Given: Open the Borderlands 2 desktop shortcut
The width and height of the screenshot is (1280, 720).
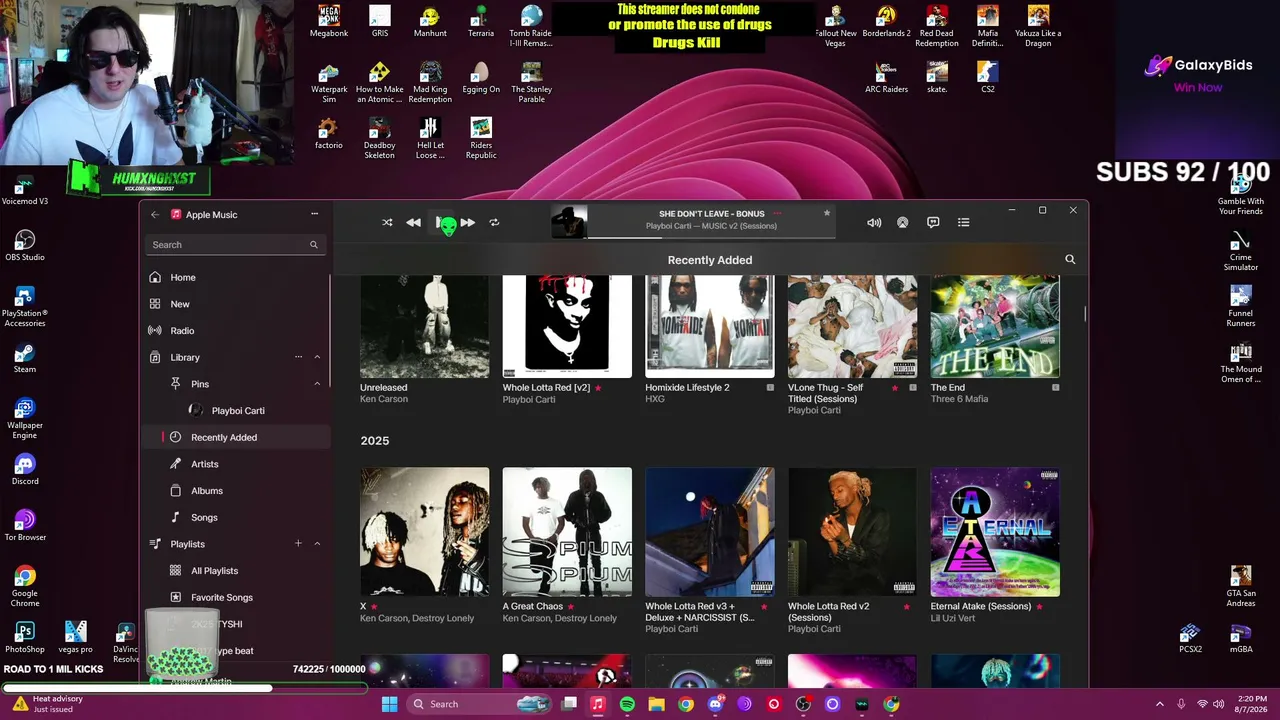Looking at the screenshot, I should tap(886, 22).
